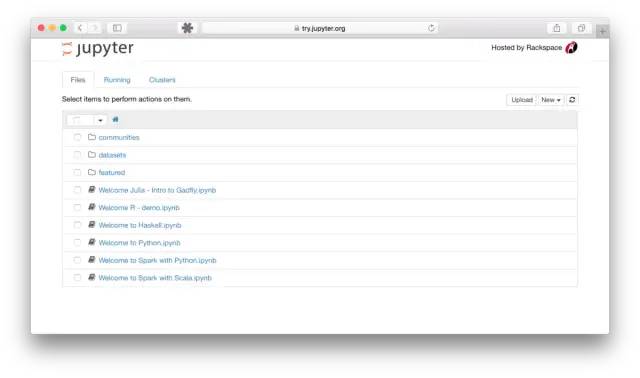Check the communities folder checkbox
The width and height of the screenshot is (640, 378).
(x=77, y=137)
